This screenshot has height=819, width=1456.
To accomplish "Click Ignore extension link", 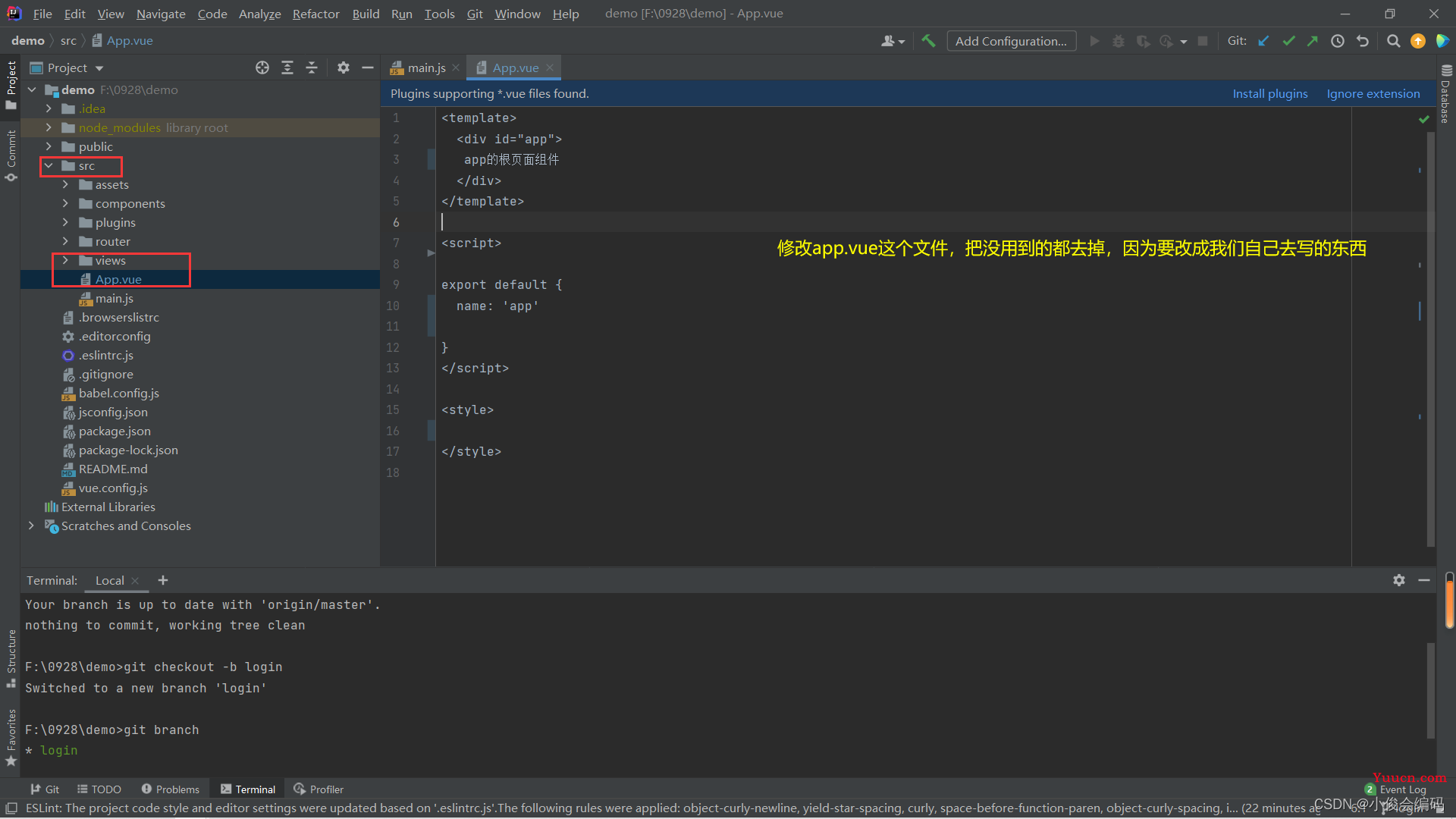I will click(1373, 93).
